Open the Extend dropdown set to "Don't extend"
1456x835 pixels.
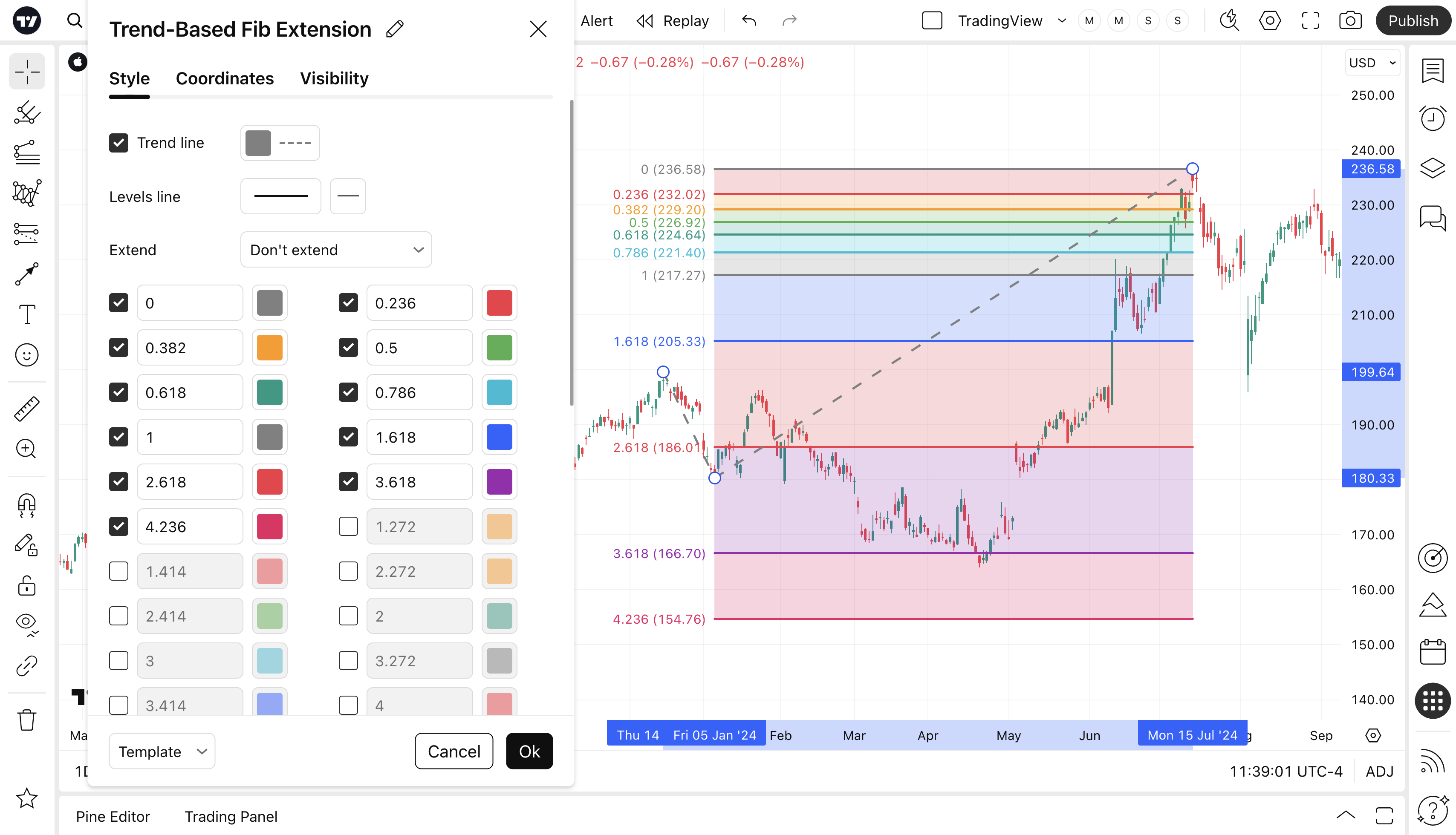336,250
